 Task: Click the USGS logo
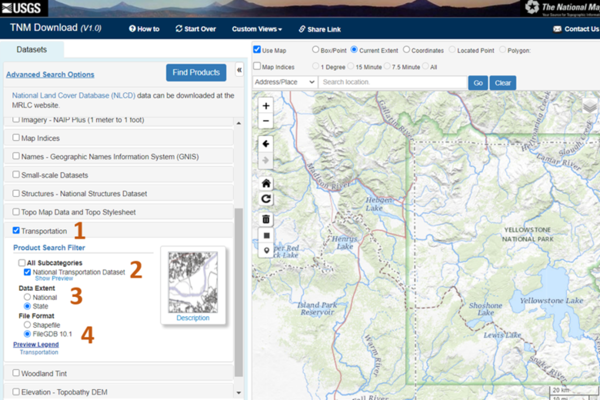tap(22, 8)
